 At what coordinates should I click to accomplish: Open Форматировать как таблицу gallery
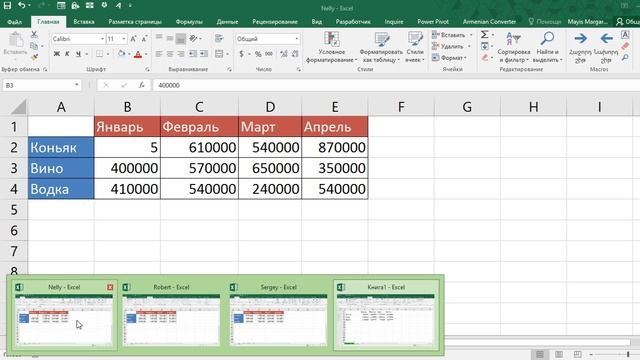[x=381, y=47]
